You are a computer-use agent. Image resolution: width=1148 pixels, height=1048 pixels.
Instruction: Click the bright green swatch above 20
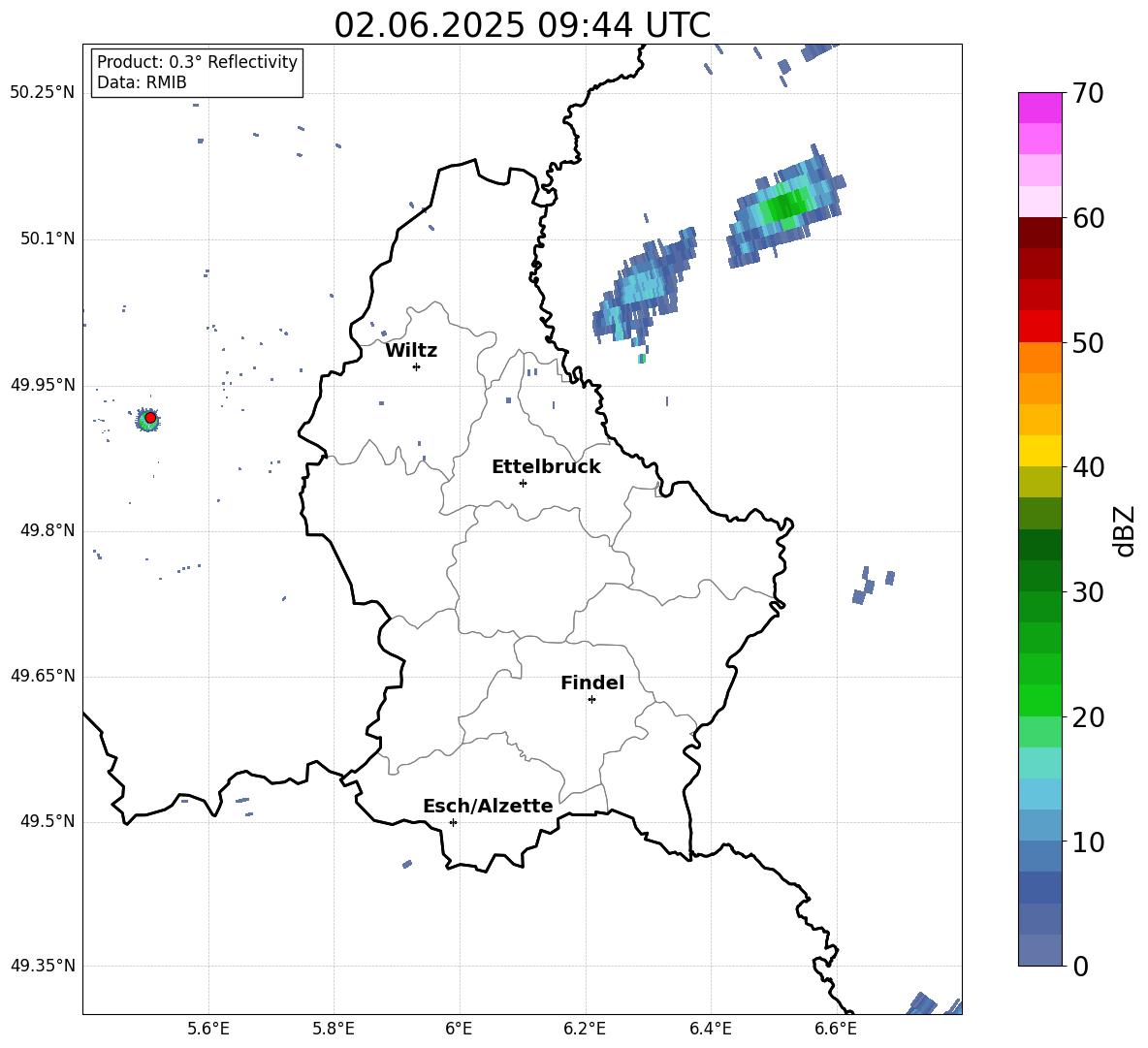point(1039,700)
